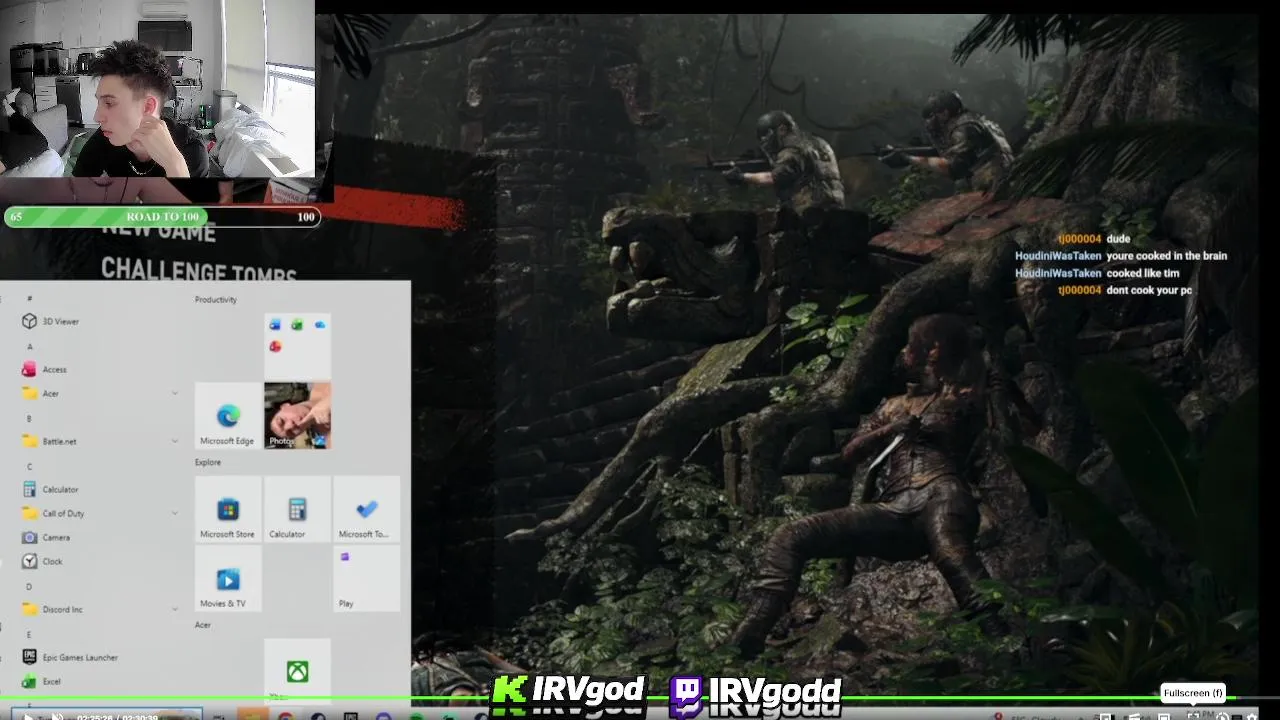Open the Calculator entry in the app list
Viewport: 1280px width, 720px height.
[60, 489]
